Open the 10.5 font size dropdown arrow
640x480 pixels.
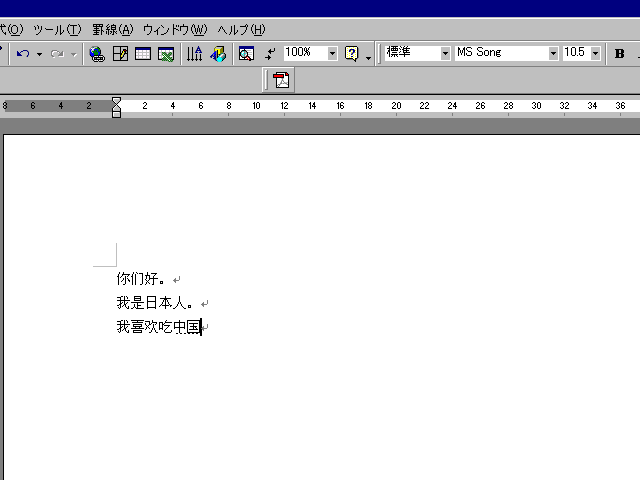(596, 53)
